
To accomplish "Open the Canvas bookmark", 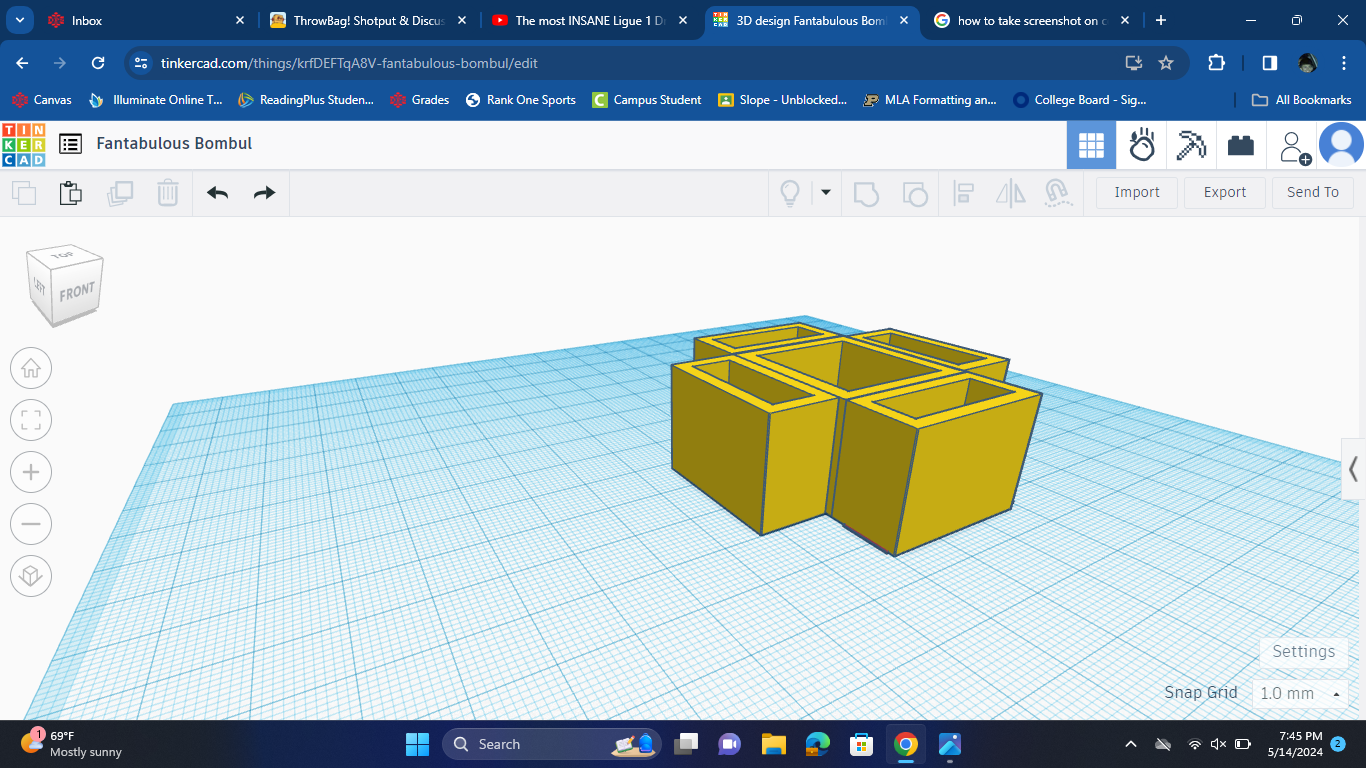I will 42,100.
